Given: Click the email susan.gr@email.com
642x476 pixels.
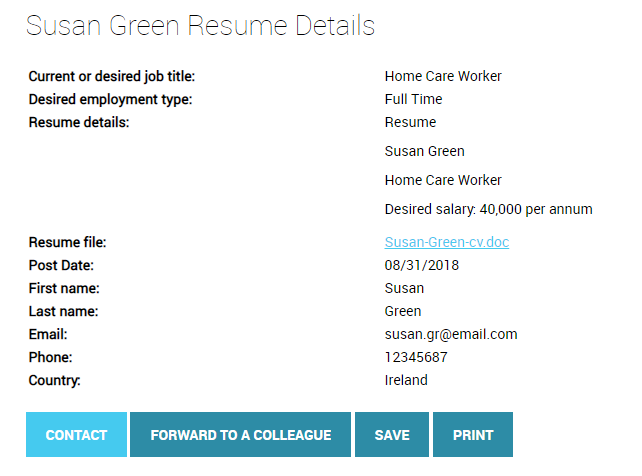Looking at the screenshot, I should click(451, 334).
